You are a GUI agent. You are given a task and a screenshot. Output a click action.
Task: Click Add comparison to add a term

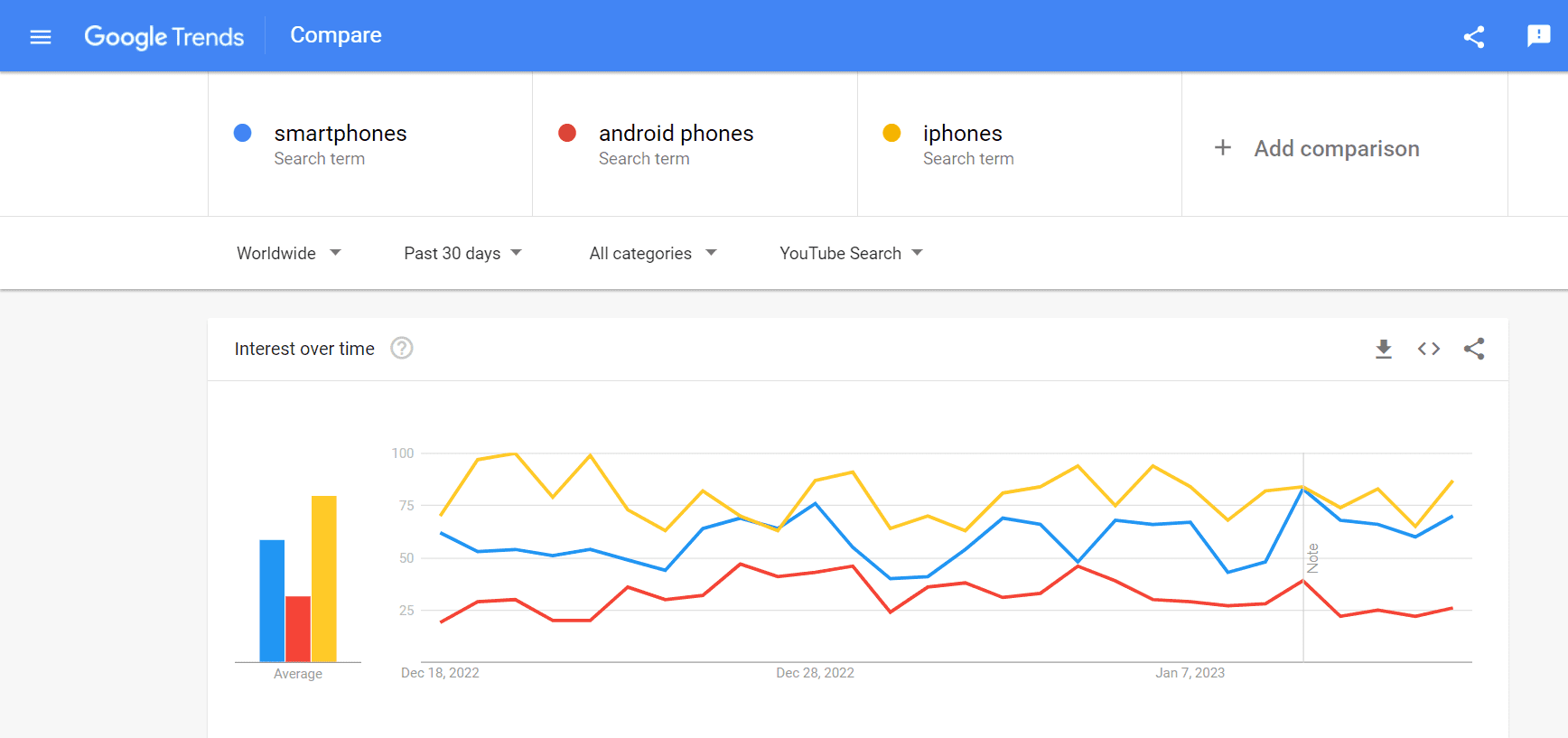point(1337,148)
